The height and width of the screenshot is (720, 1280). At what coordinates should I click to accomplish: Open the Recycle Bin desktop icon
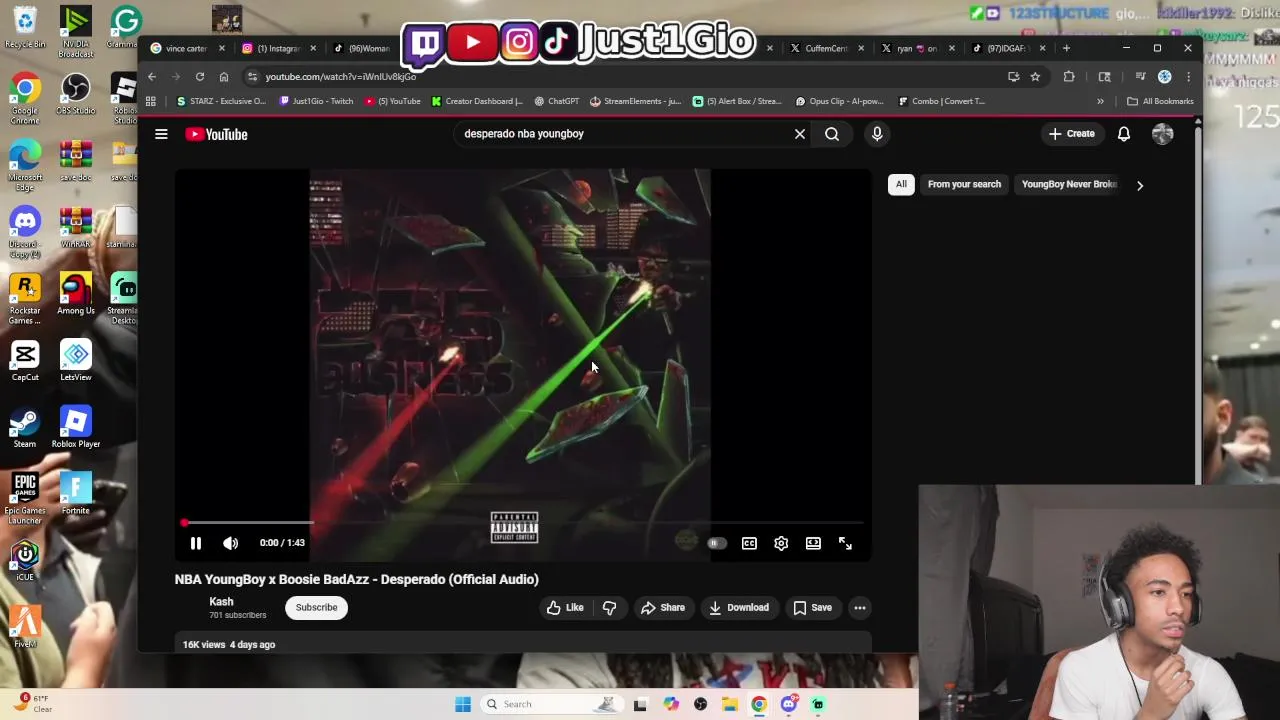25,28
